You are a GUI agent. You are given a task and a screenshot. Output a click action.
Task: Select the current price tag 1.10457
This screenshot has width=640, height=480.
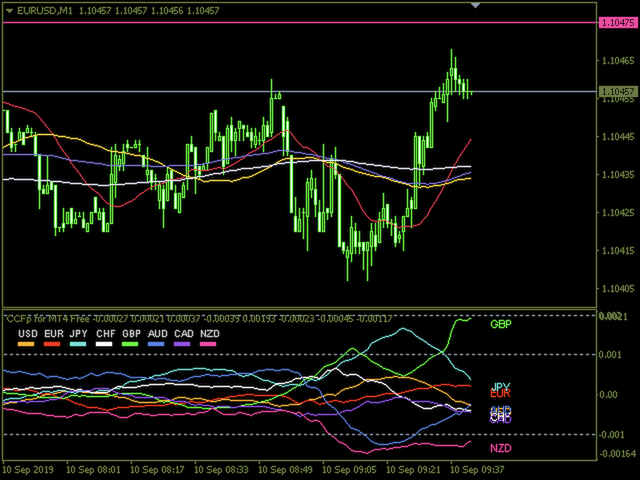[618, 92]
